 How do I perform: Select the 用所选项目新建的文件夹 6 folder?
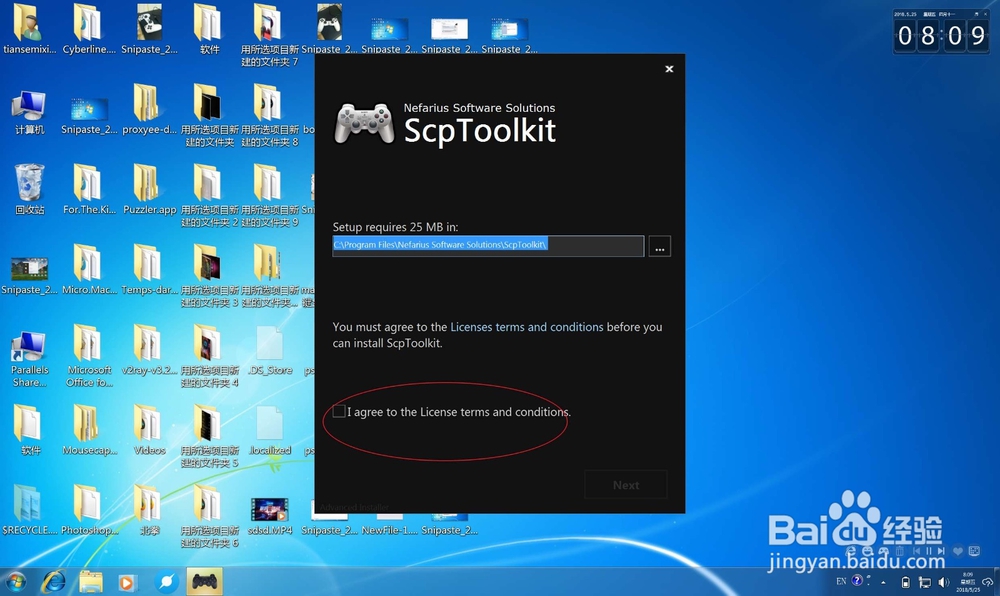coord(209,516)
